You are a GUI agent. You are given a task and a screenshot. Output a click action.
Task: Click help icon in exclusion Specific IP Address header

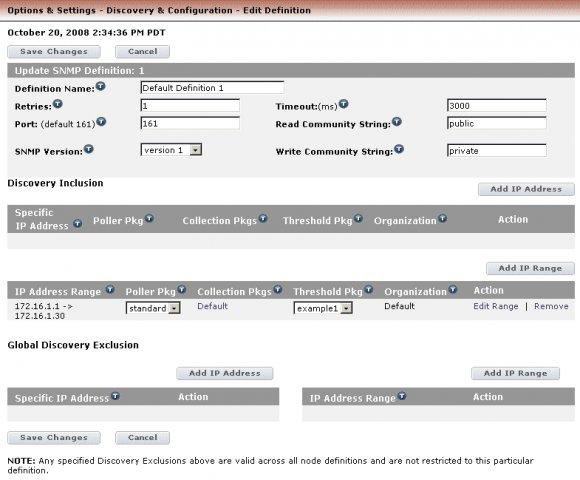click(x=115, y=396)
